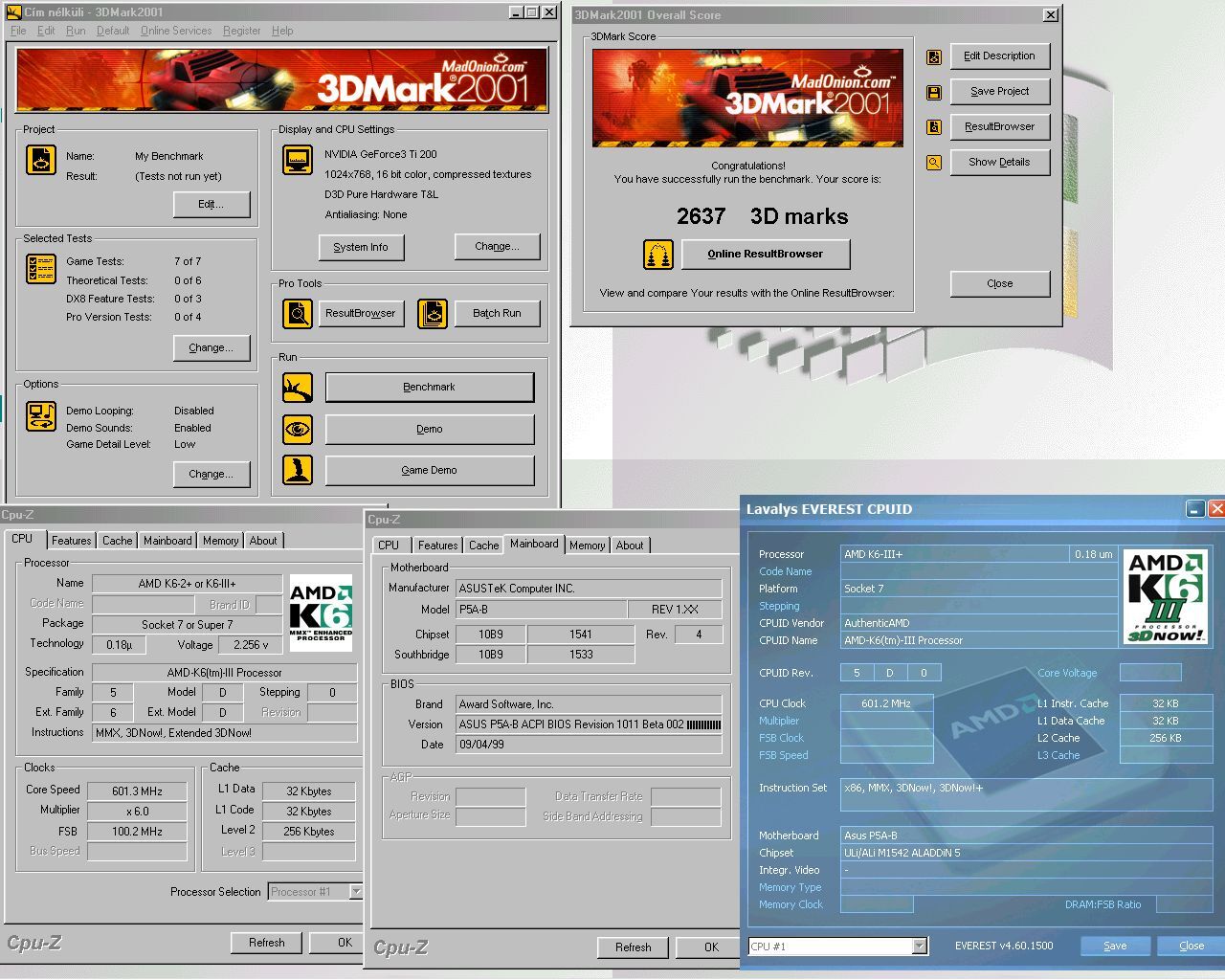This screenshot has height=980, width=1225.
Task: Click the Selected Tests checklist icon
Action: coord(41,269)
